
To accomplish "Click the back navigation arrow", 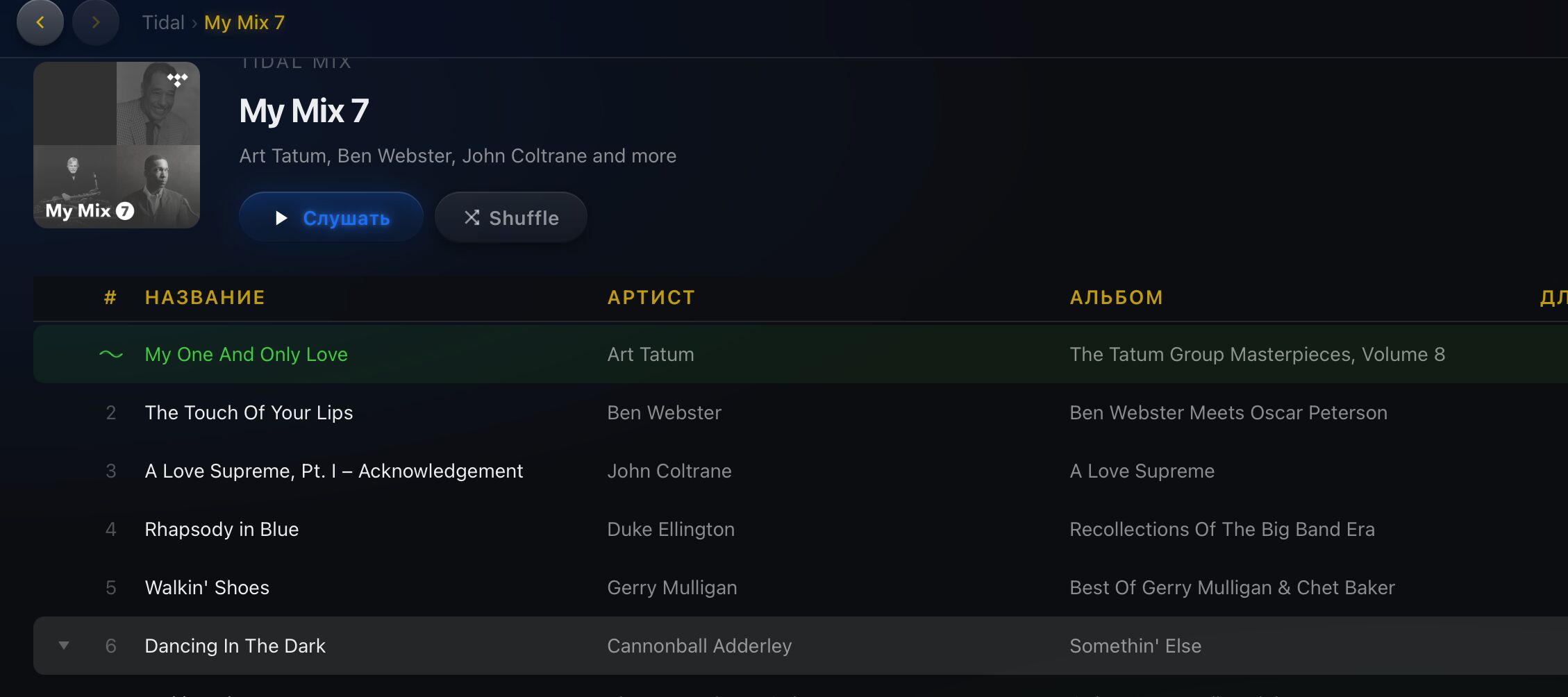I will 40,23.
